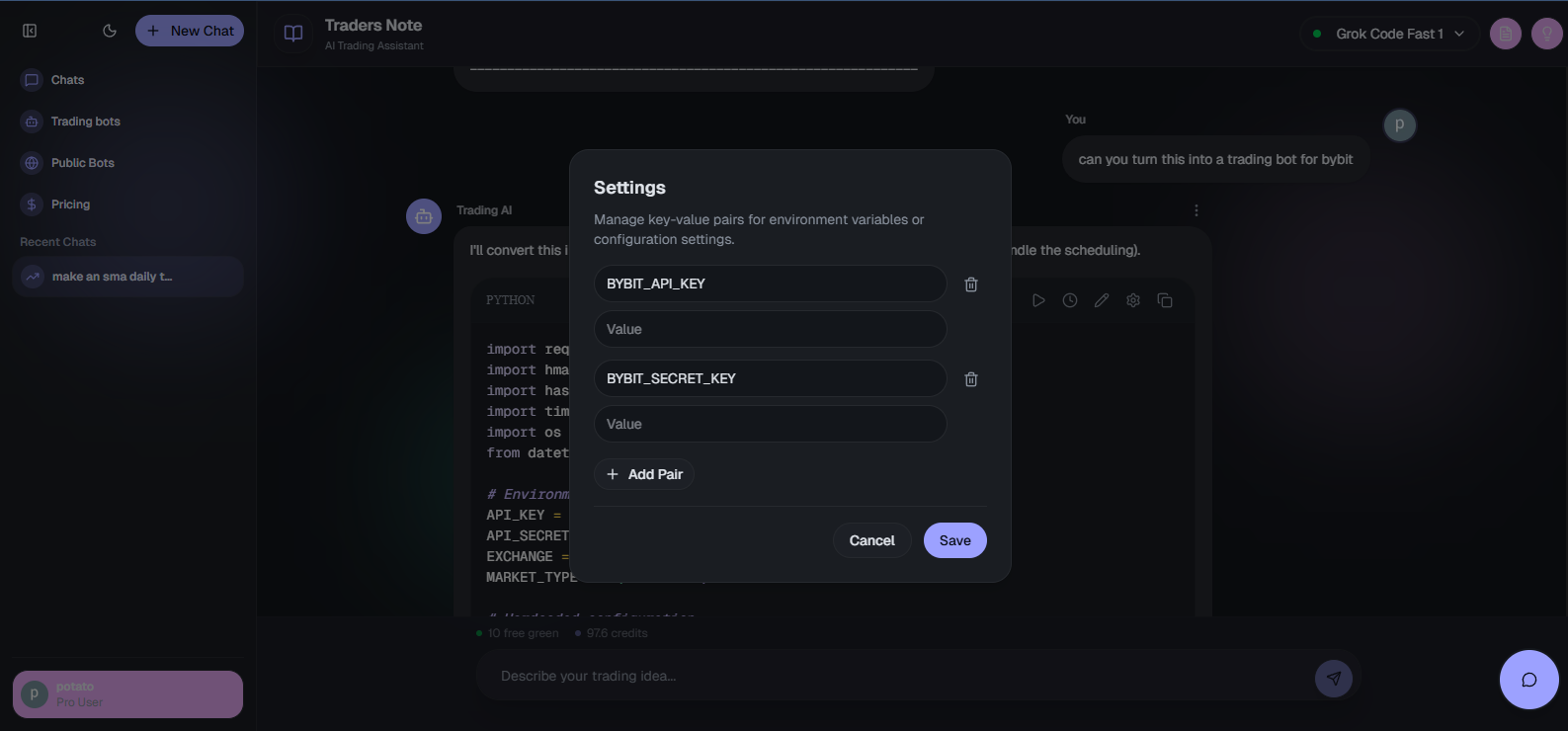The width and height of the screenshot is (1568, 731).
Task: Add a new key-value pair
Action: click(x=644, y=474)
